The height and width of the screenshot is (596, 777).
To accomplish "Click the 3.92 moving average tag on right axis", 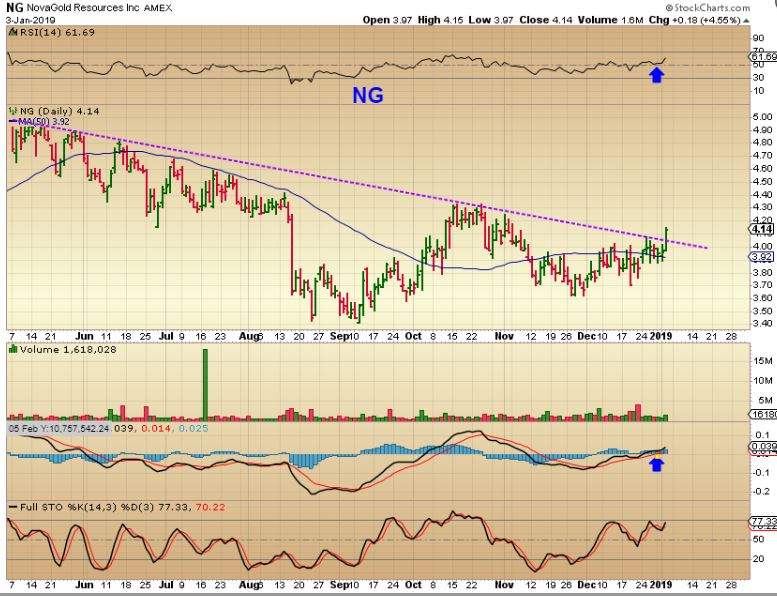I will (x=762, y=257).
